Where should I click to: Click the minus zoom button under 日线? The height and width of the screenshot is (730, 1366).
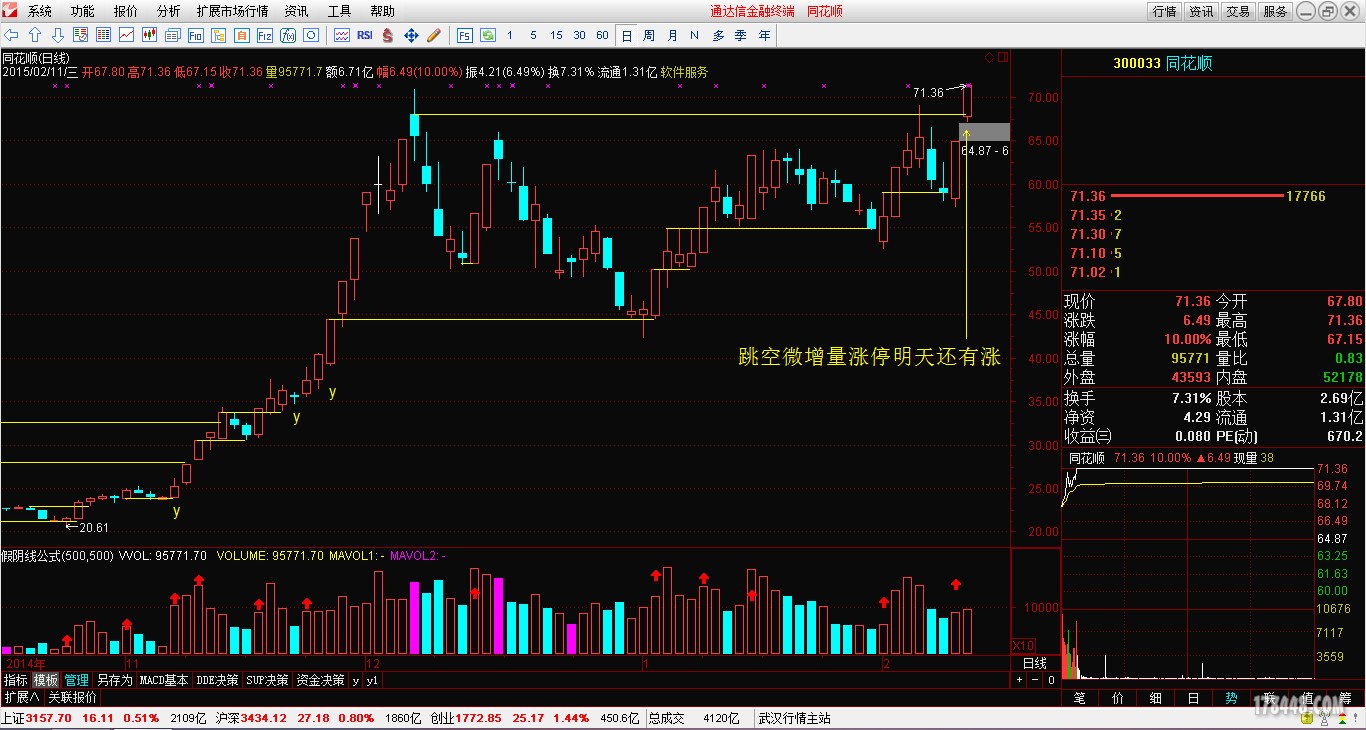coord(1035,680)
